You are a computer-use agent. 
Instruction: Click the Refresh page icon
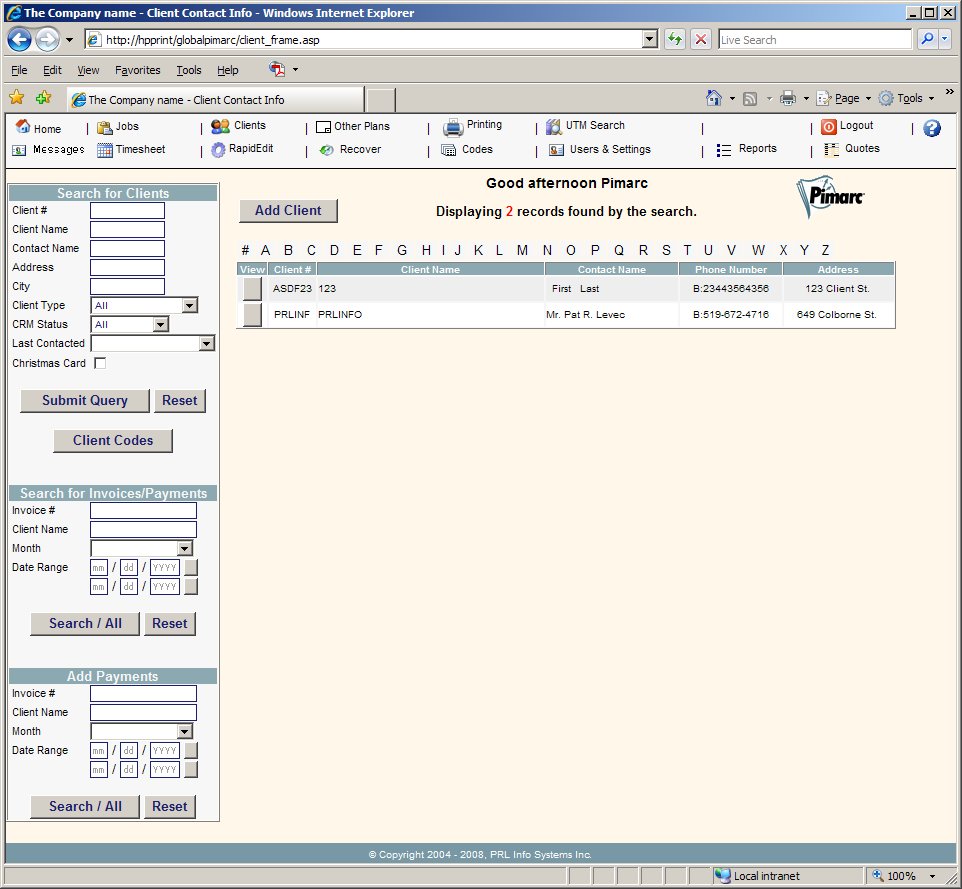click(675, 40)
